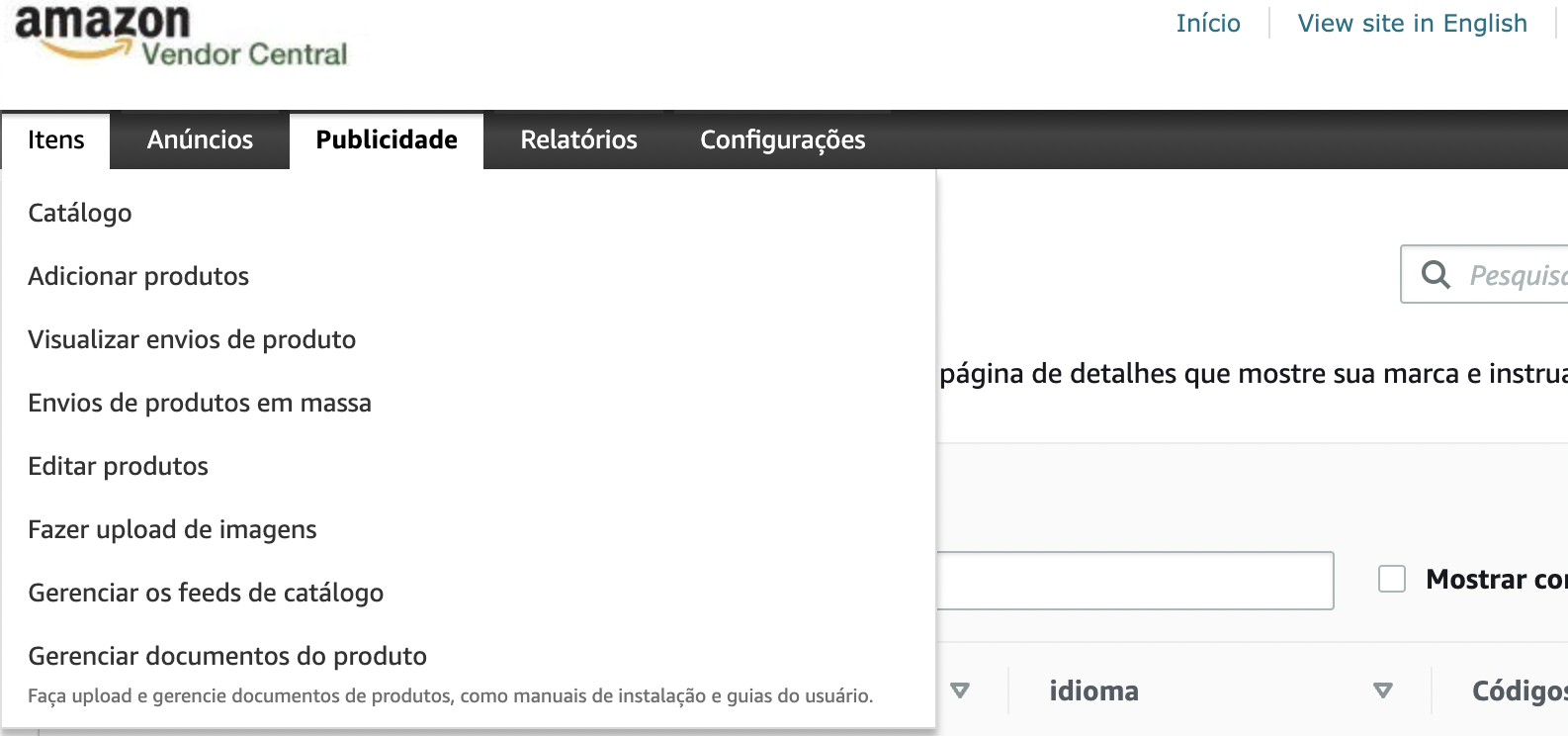The image size is (1568, 736).
Task: Choose Gerenciar os feeds de catálogo
Action: click(206, 593)
